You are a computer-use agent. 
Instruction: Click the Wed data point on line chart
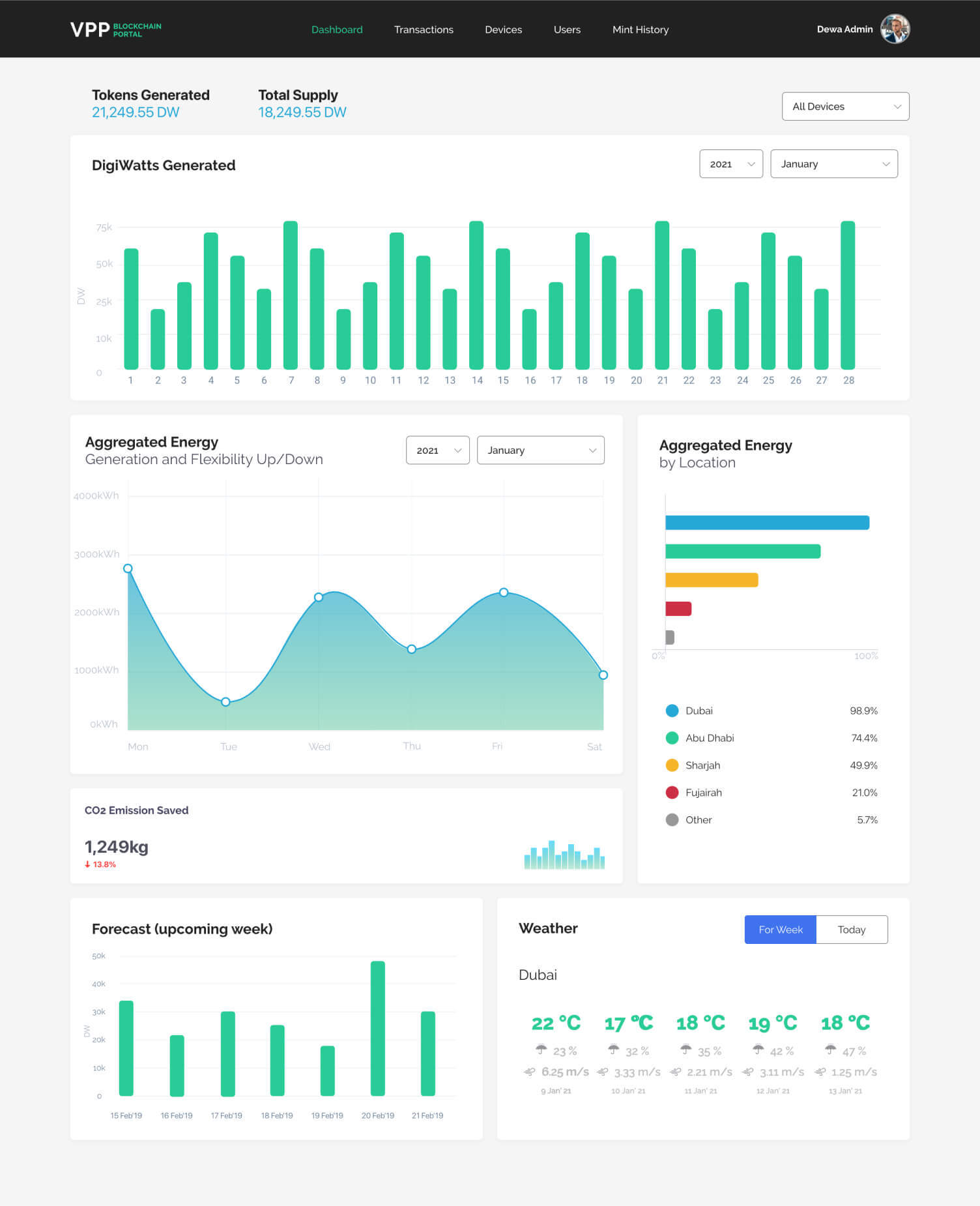[319, 597]
